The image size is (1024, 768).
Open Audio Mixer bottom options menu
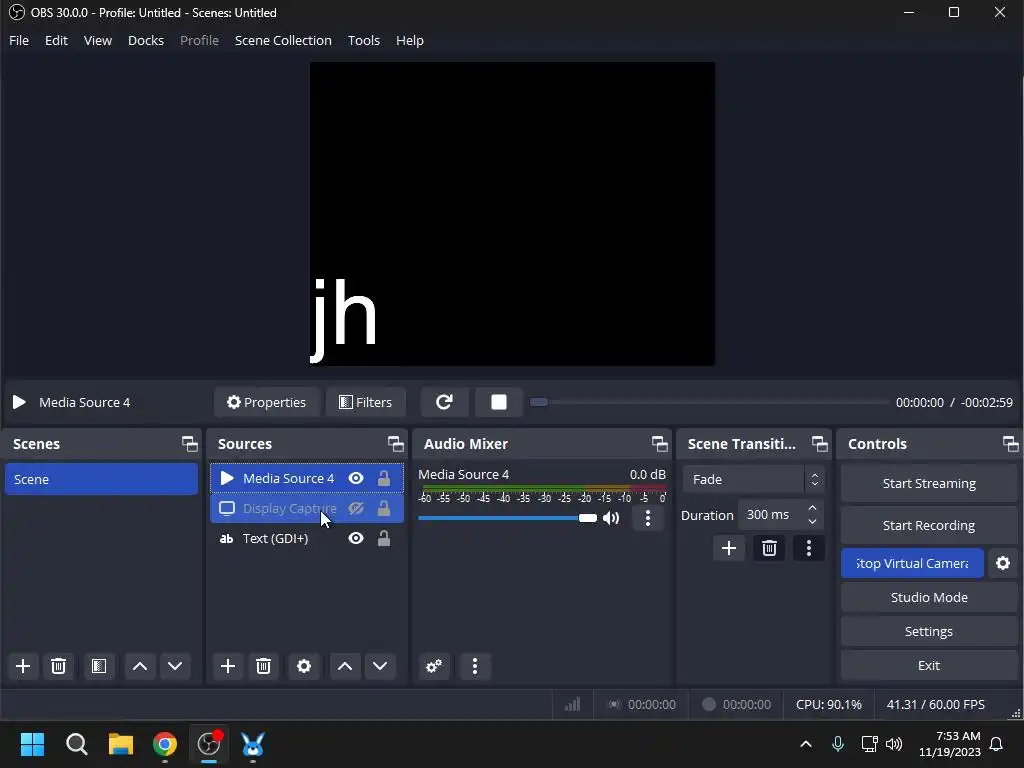pyautogui.click(x=475, y=666)
